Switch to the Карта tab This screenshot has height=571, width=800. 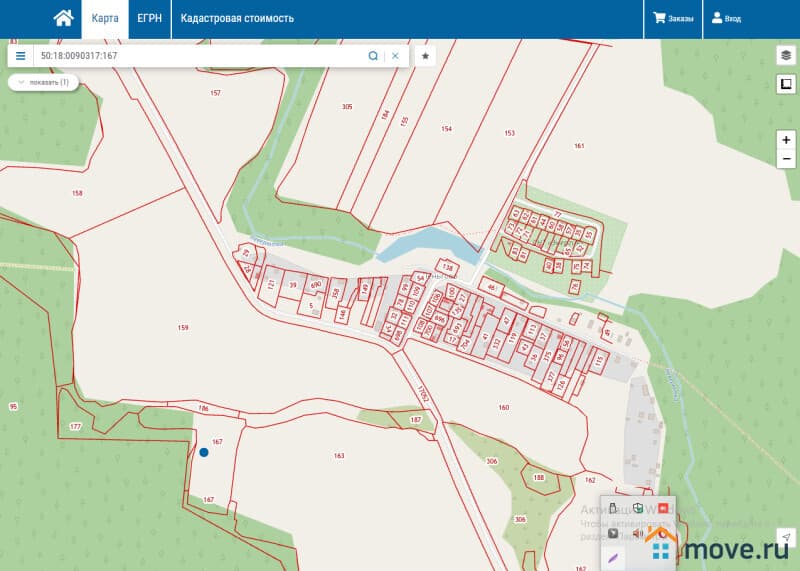(105, 18)
